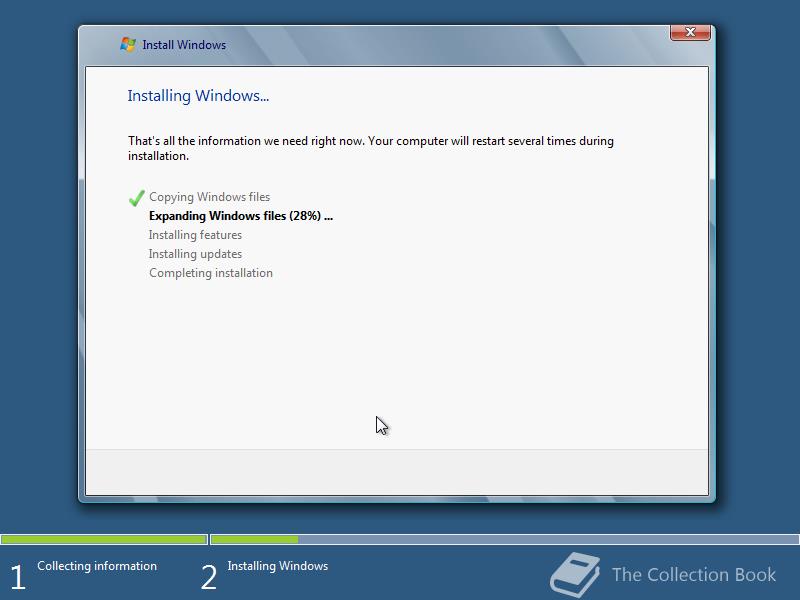Click the 'Installing Windows' stage label at bottom

[x=278, y=566]
